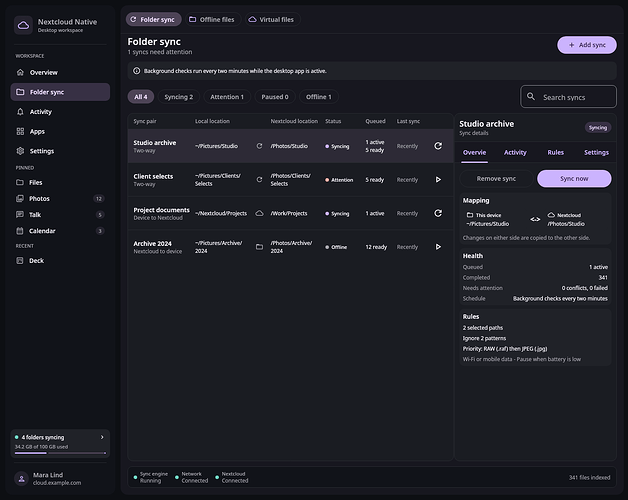Click the Remove sync button

coord(496,179)
